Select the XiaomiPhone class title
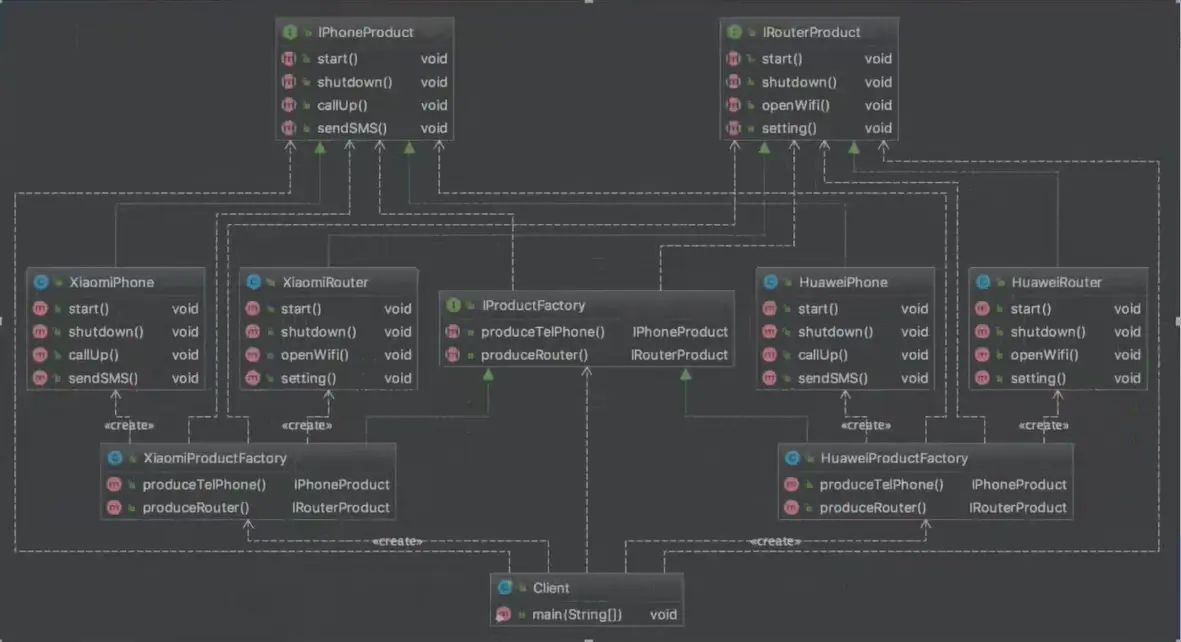The width and height of the screenshot is (1181, 642). 111,283
